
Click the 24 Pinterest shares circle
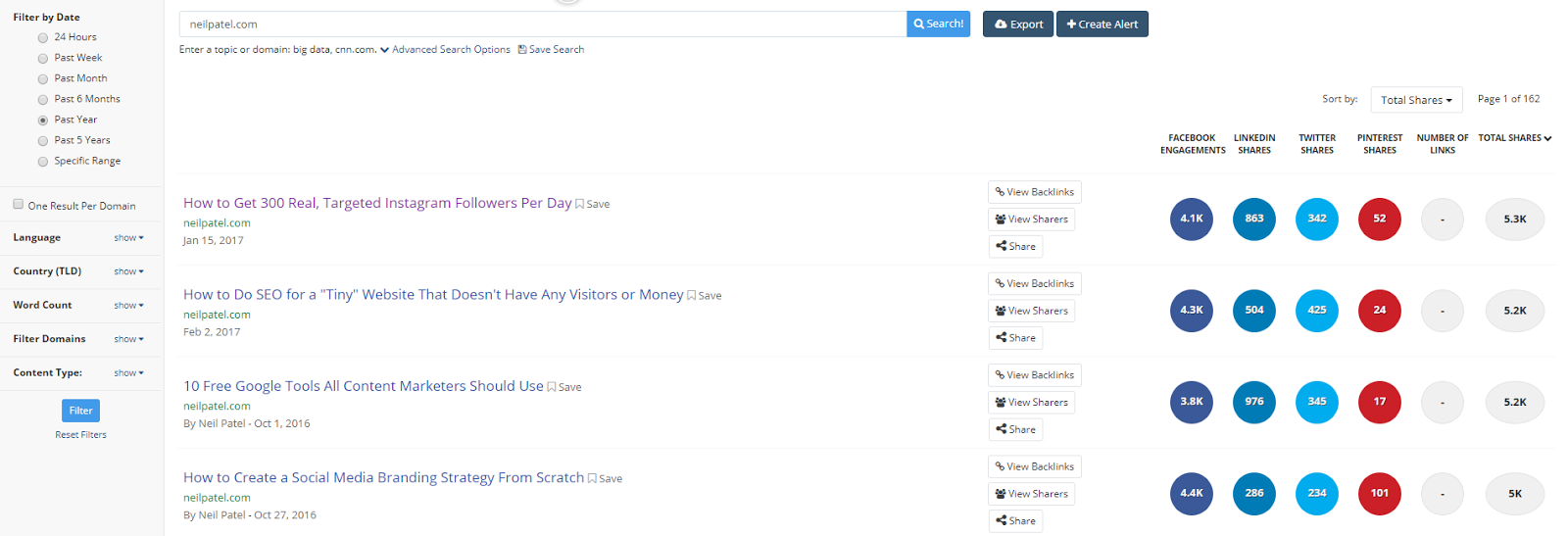tap(1380, 310)
